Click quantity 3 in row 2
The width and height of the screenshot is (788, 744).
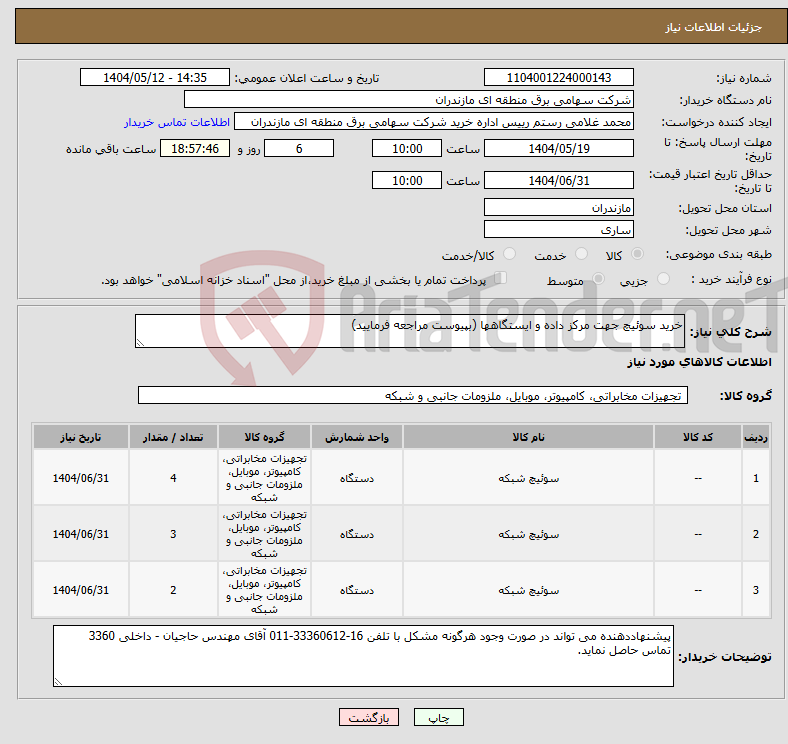173,534
